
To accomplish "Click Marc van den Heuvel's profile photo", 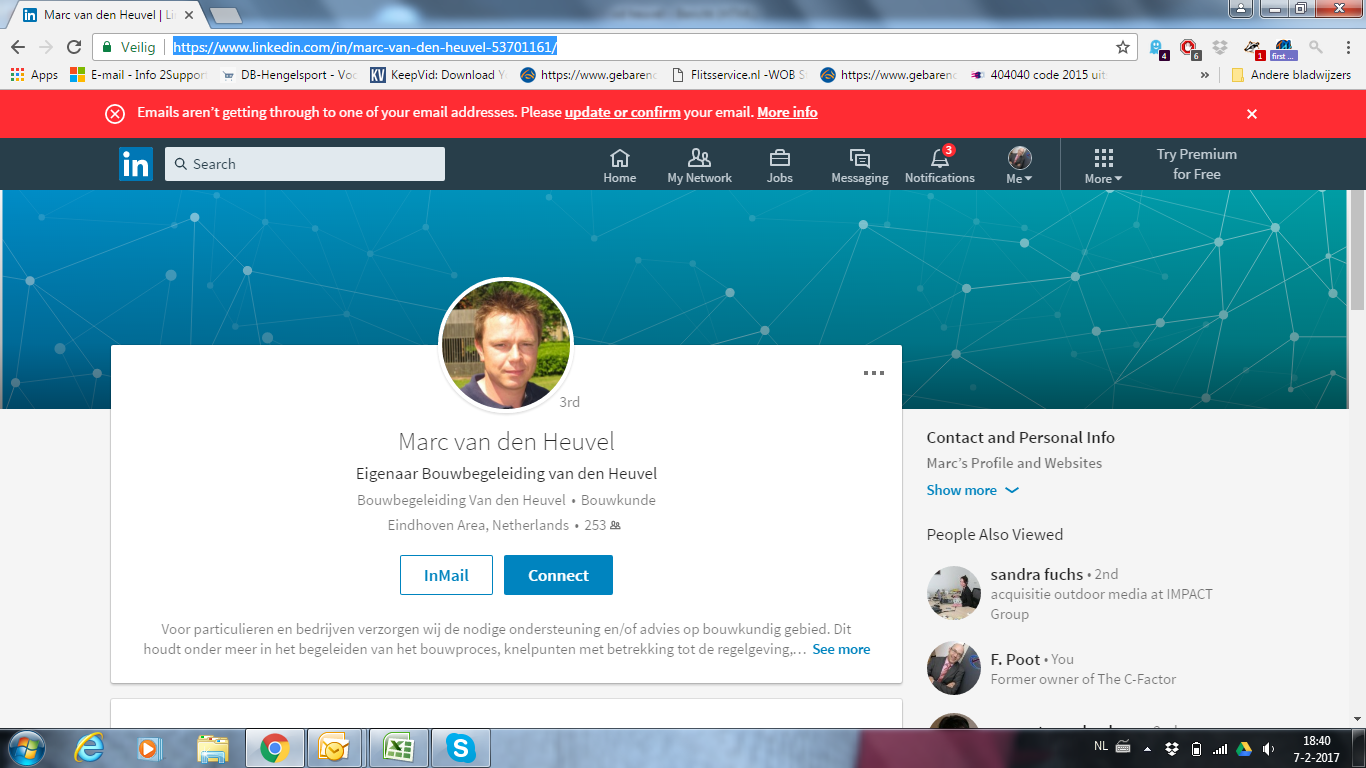I will point(506,345).
